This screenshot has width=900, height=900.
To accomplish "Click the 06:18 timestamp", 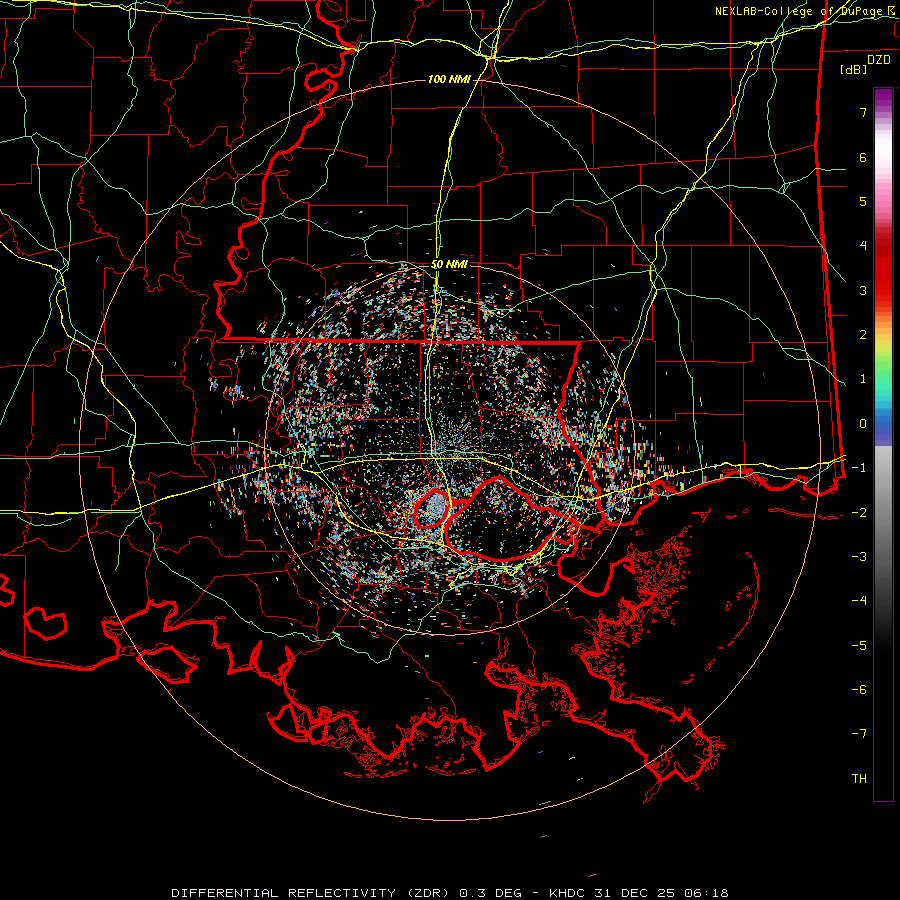I will click(x=708, y=893).
